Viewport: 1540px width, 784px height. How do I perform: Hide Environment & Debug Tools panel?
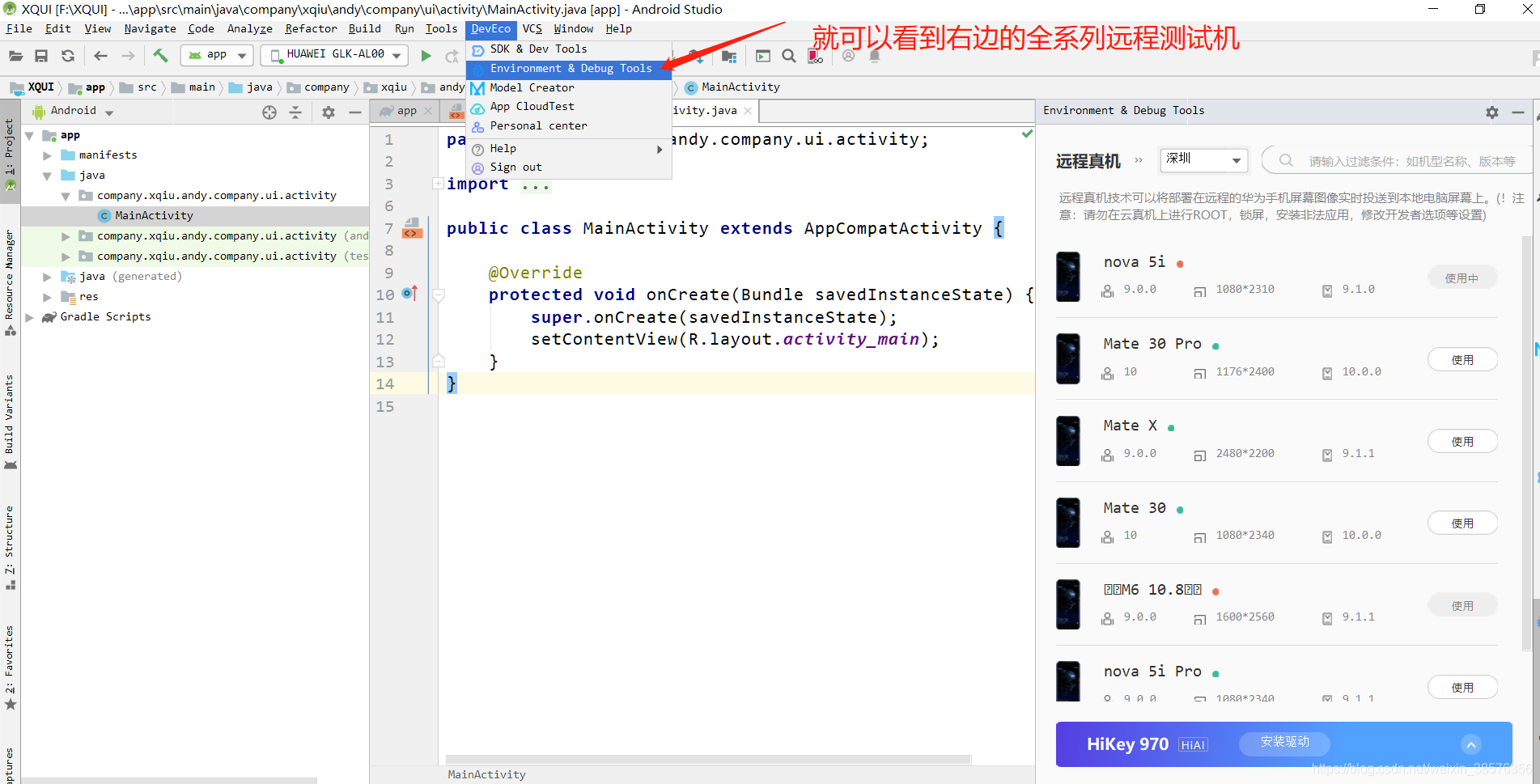[x=1518, y=112]
